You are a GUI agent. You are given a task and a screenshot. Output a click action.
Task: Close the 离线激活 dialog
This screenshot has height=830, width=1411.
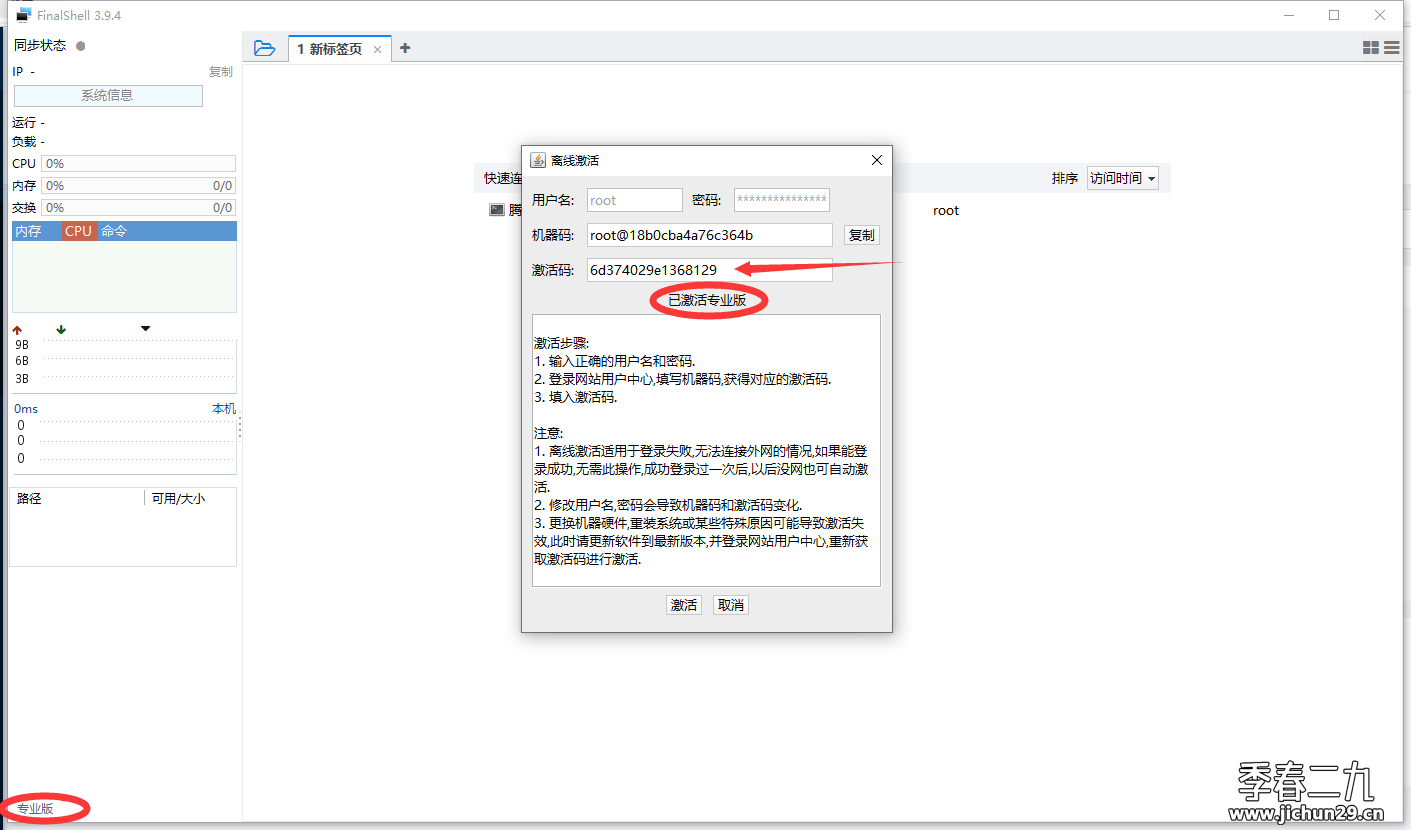click(877, 160)
